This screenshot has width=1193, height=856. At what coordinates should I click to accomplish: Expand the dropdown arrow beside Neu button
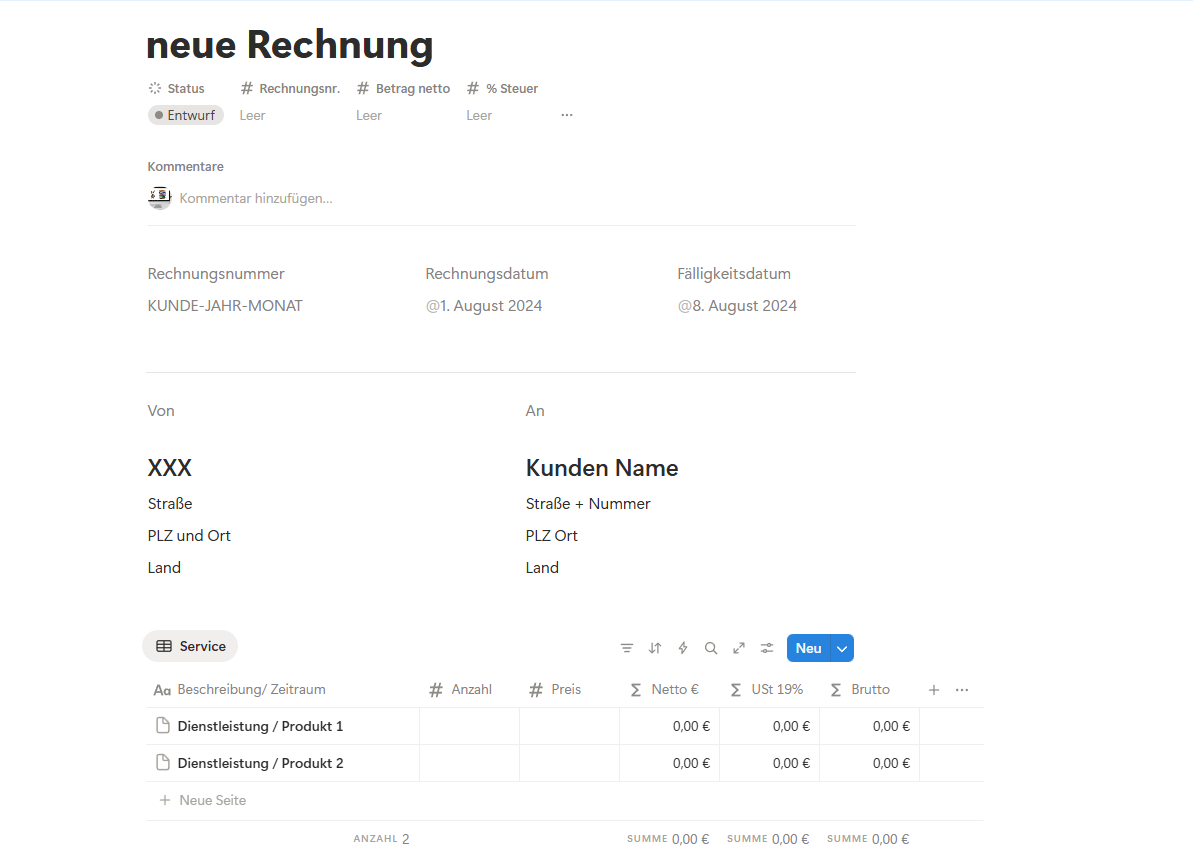pos(842,648)
